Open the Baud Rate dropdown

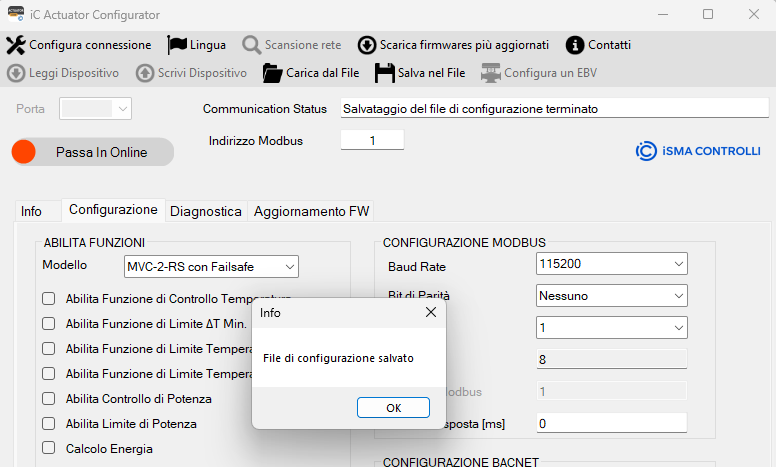pos(612,265)
